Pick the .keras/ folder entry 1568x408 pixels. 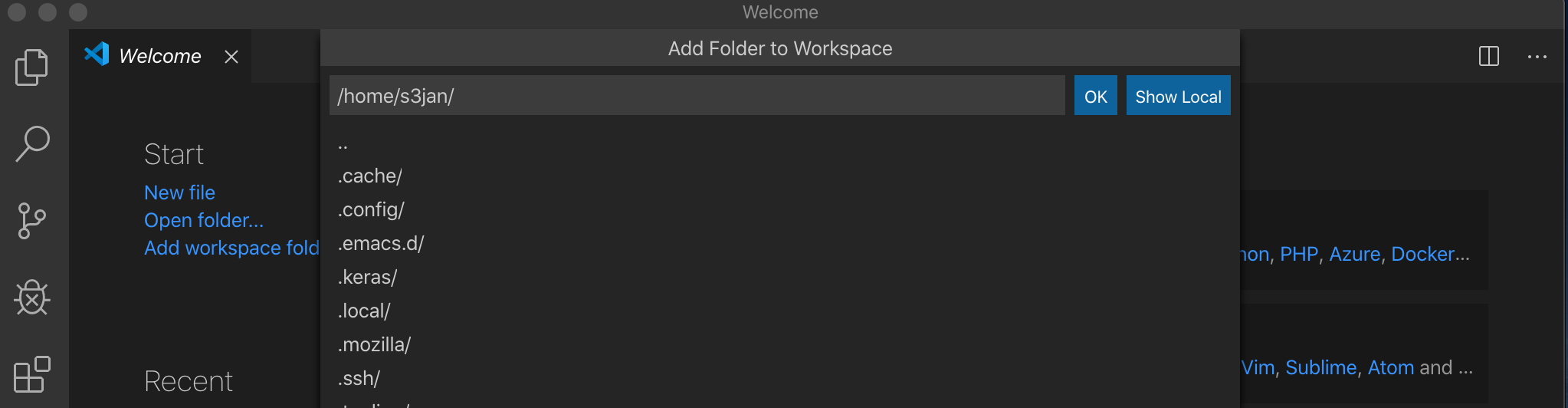(x=368, y=278)
